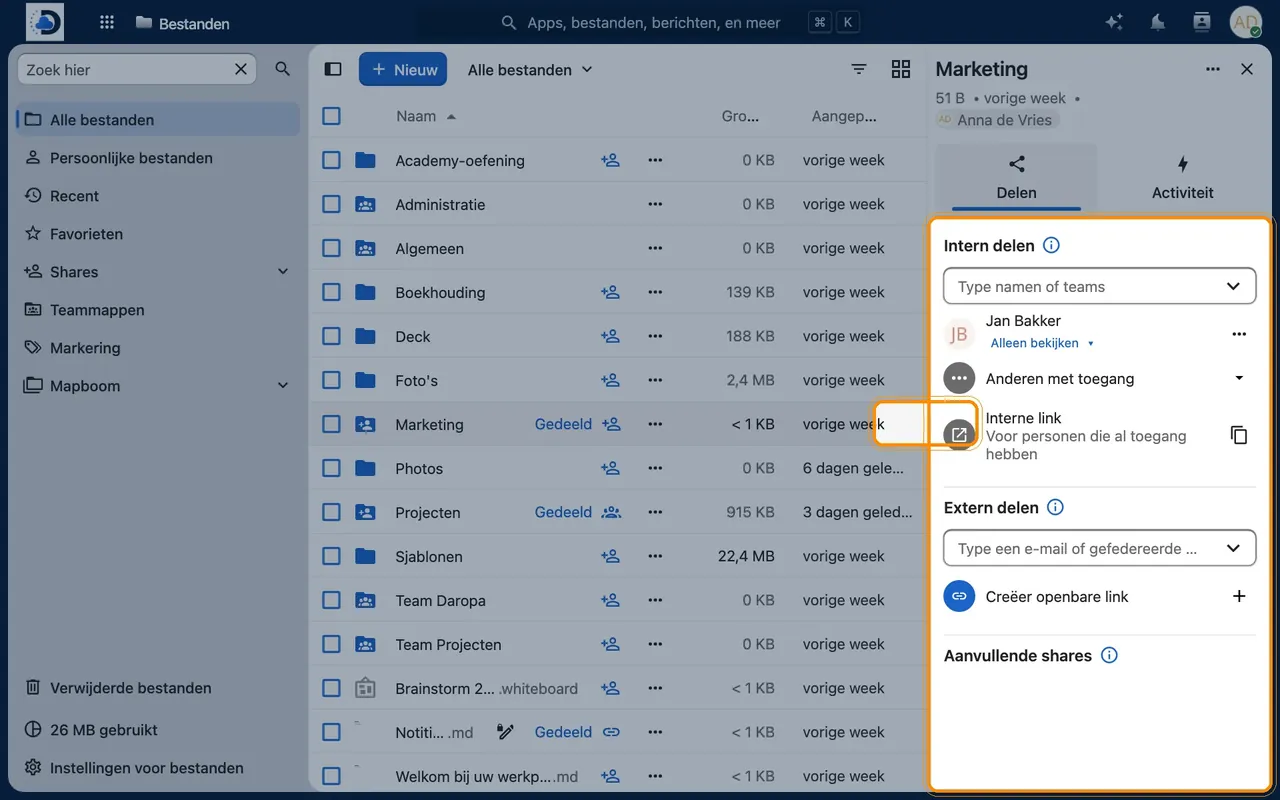Open actions menu for Deck row

[x=655, y=336]
